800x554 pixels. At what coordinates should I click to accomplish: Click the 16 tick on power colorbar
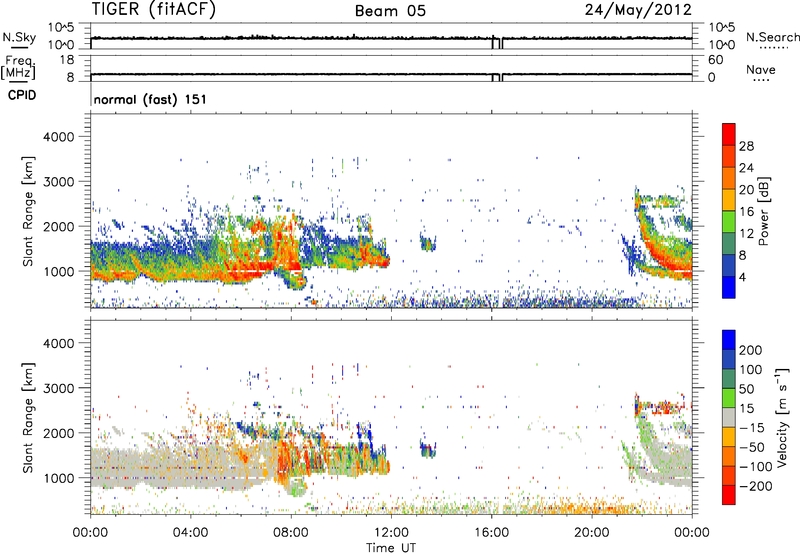click(x=746, y=212)
